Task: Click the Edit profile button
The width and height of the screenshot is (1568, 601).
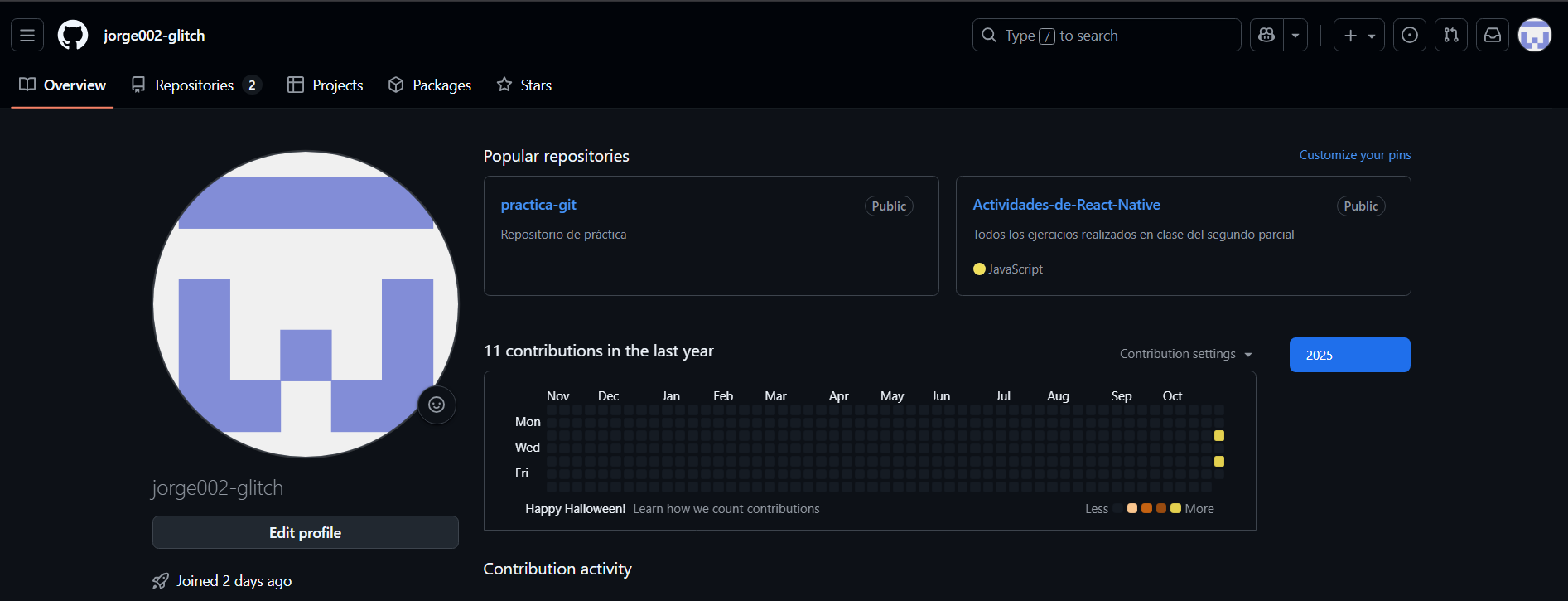Action: [x=305, y=533]
